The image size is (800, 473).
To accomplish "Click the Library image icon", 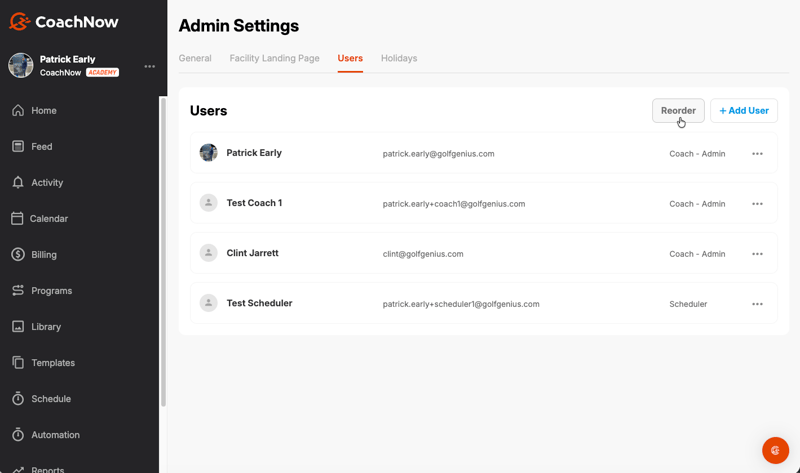I will (x=18, y=327).
